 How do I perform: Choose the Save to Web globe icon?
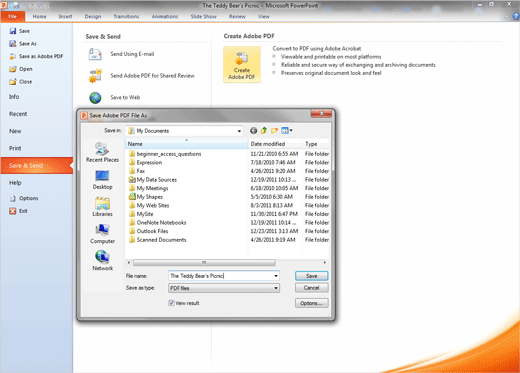(95, 98)
